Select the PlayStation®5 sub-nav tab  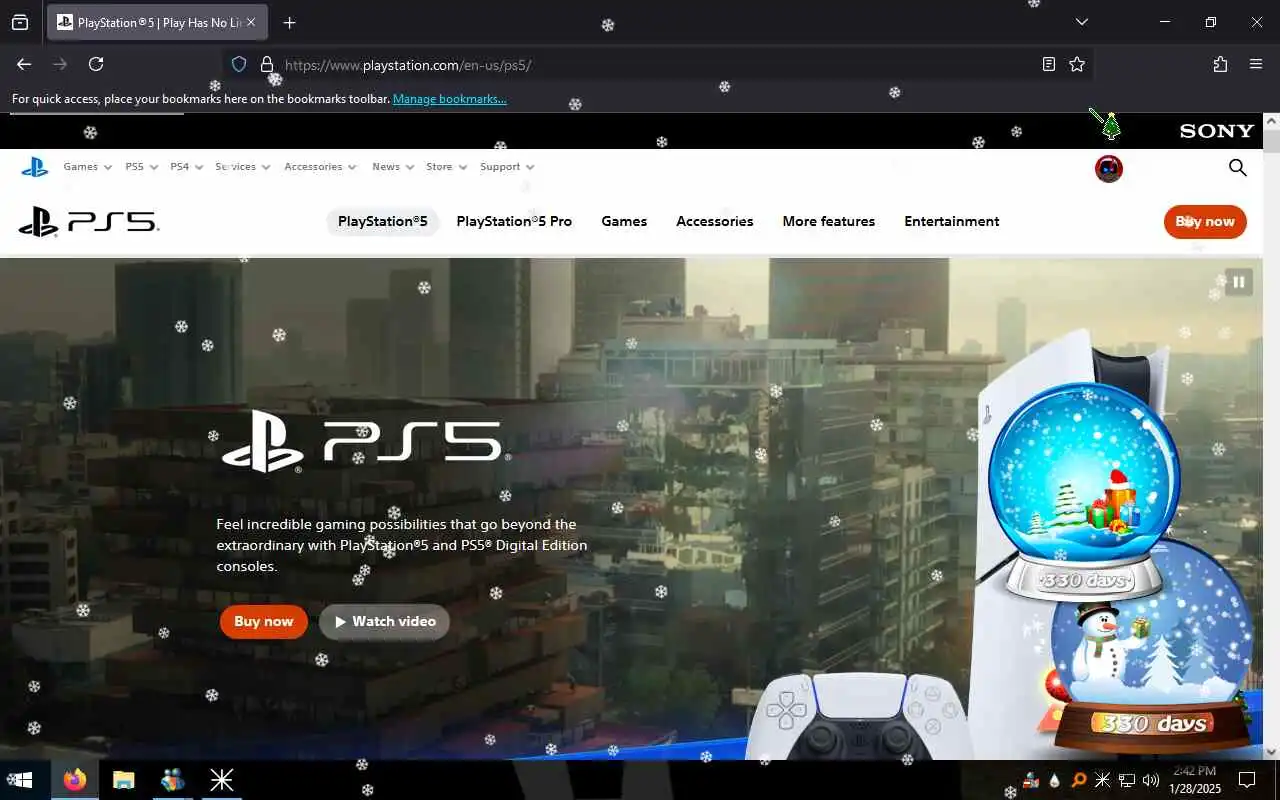[382, 221]
